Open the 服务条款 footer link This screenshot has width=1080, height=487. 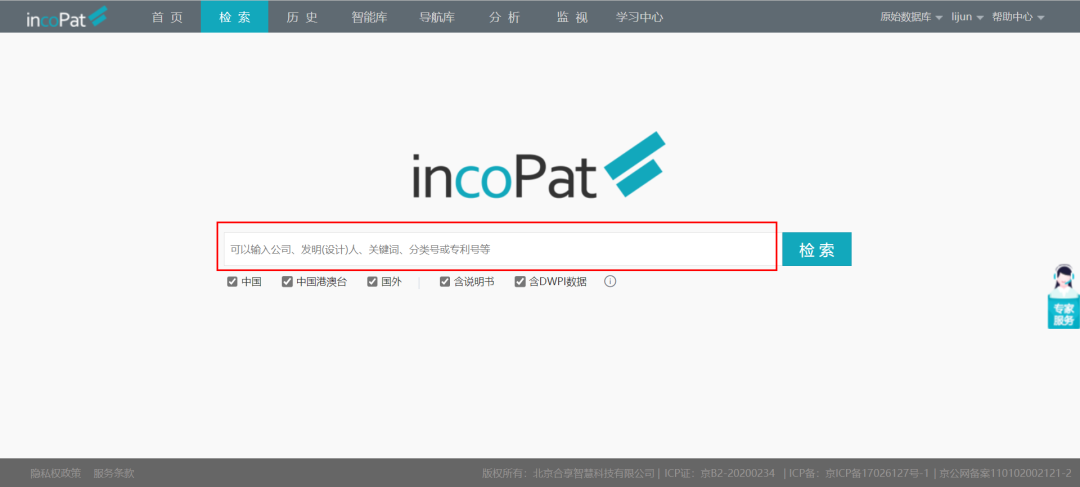pyautogui.click(x=113, y=473)
